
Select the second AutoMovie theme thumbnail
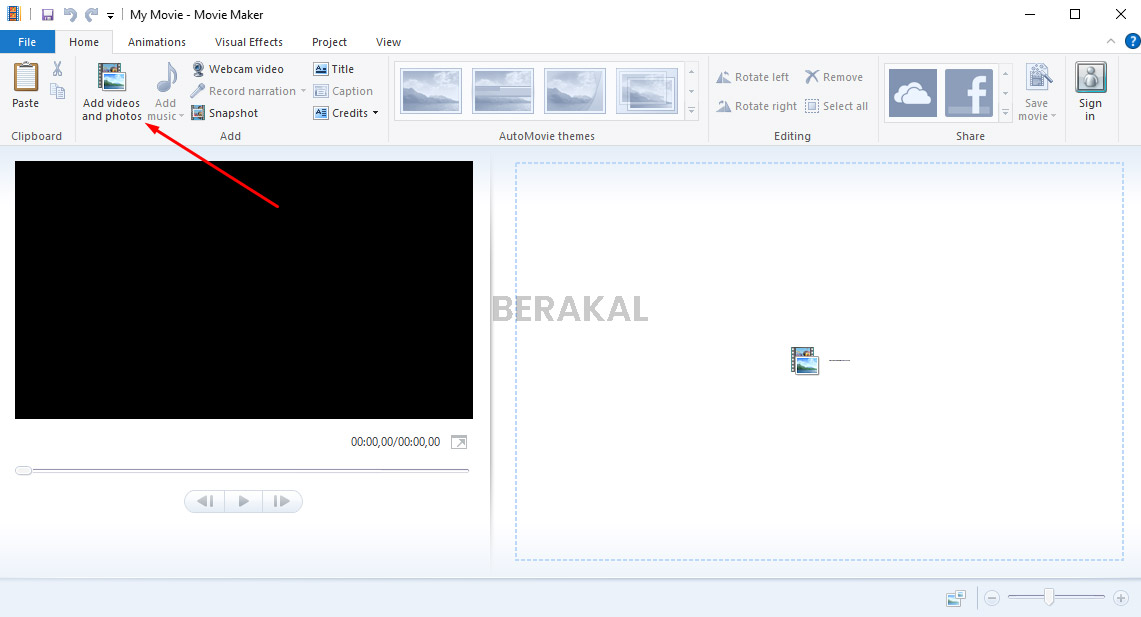click(x=502, y=90)
